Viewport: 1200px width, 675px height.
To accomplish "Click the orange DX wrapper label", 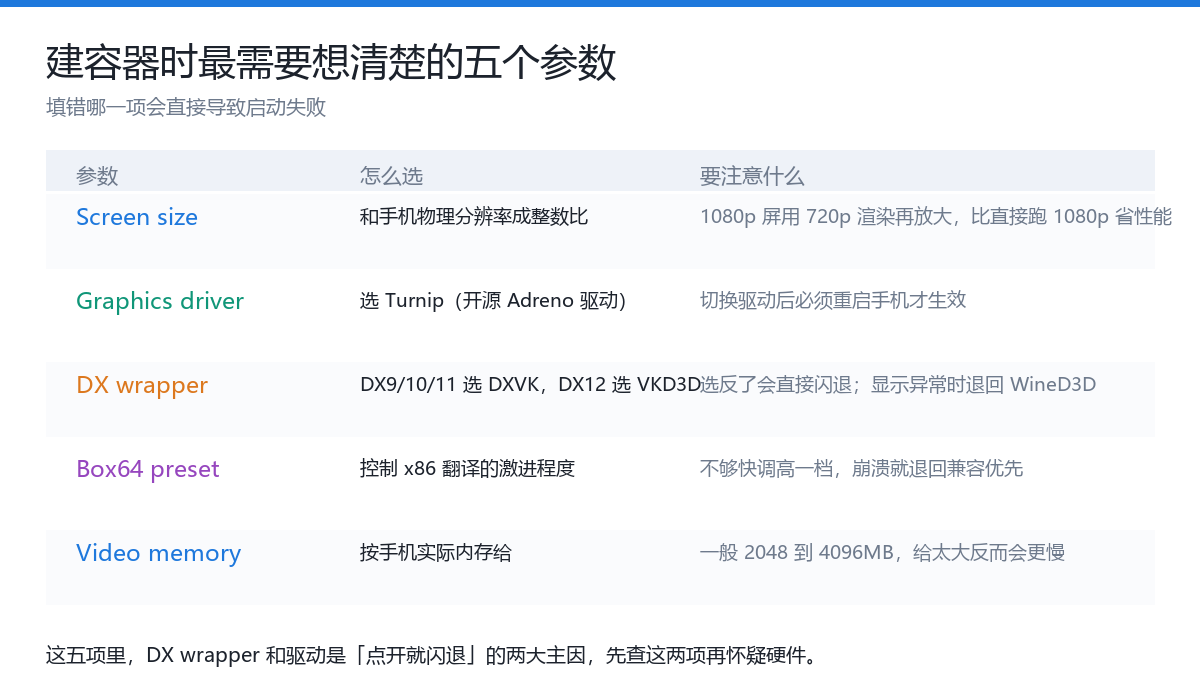I will pyautogui.click(x=142, y=385).
